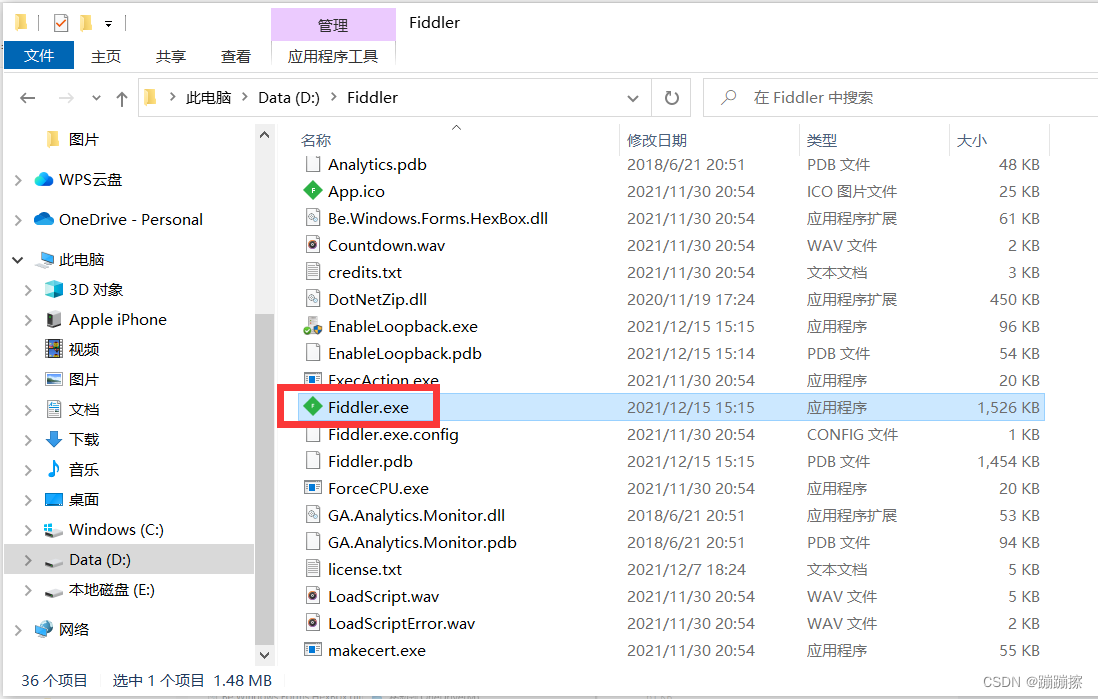This screenshot has height=699, width=1098.
Task: Open the 应用程序工具 tab
Action: 333,56
